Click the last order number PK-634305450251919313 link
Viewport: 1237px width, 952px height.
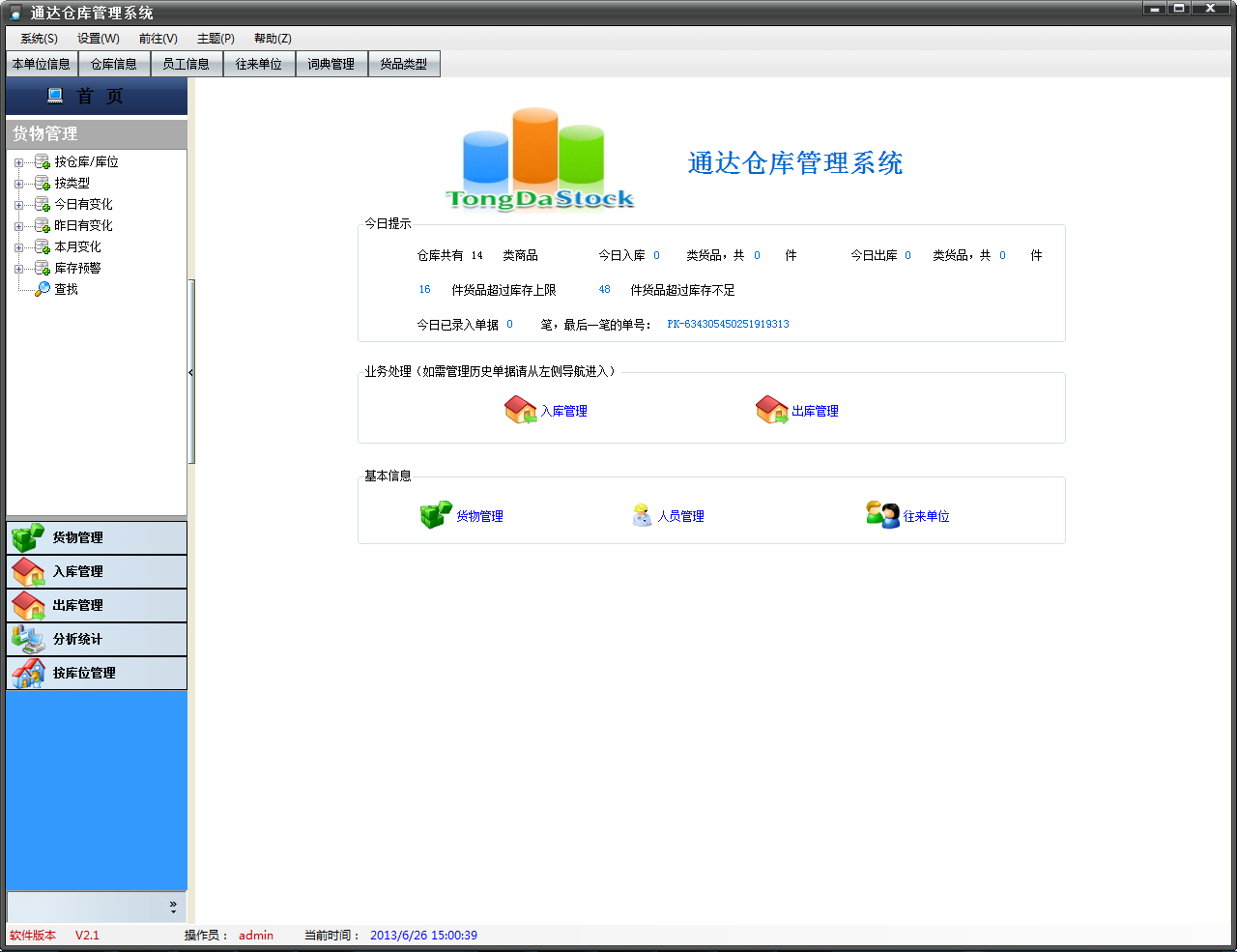point(728,325)
